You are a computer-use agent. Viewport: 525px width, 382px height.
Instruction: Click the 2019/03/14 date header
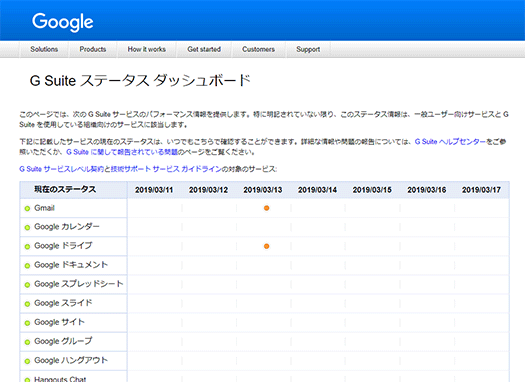pyautogui.click(x=317, y=190)
